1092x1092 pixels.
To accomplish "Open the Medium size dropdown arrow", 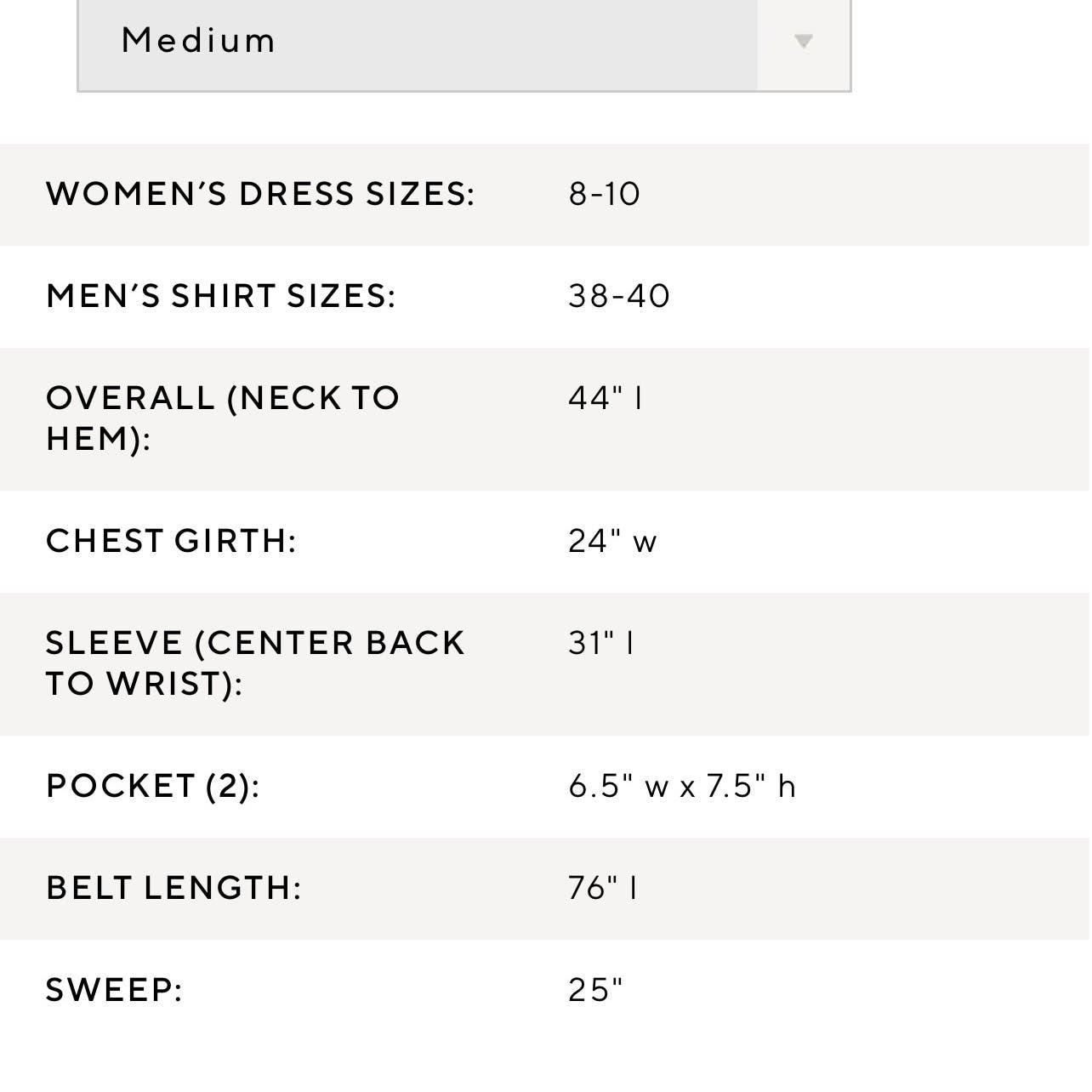I will click(x=804, y=42).
